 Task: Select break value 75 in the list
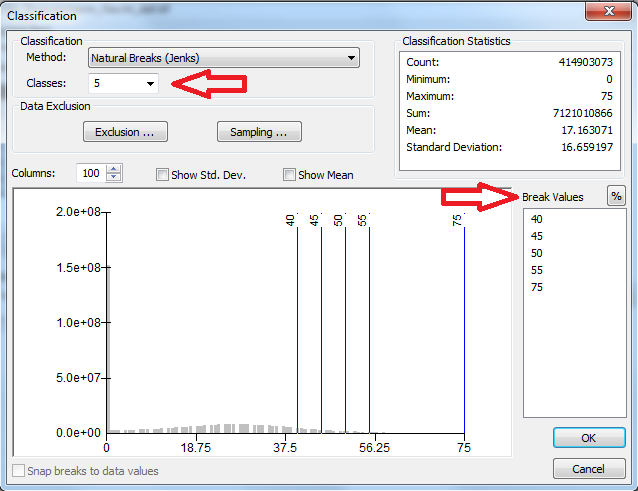(x=538, y=287)
